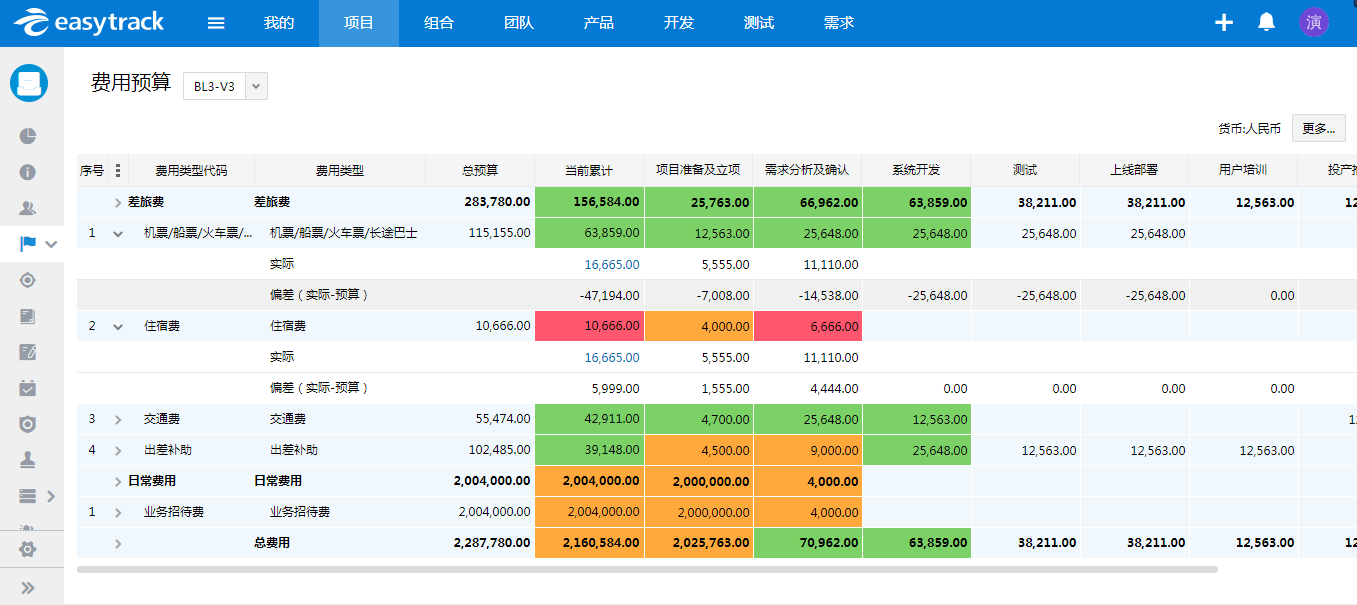
Task: Select 2,287,780.00 total budget cell
Action: 480,544
